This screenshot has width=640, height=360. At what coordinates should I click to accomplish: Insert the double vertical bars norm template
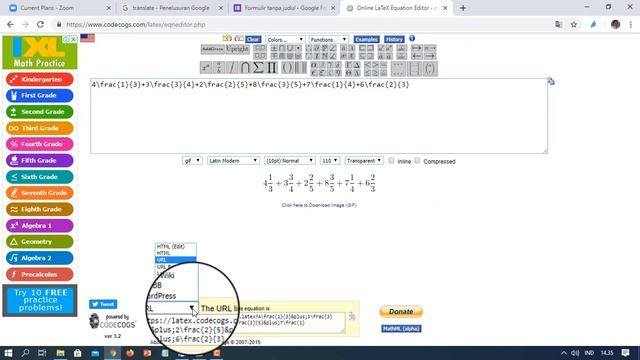click(x=300, y=68)
